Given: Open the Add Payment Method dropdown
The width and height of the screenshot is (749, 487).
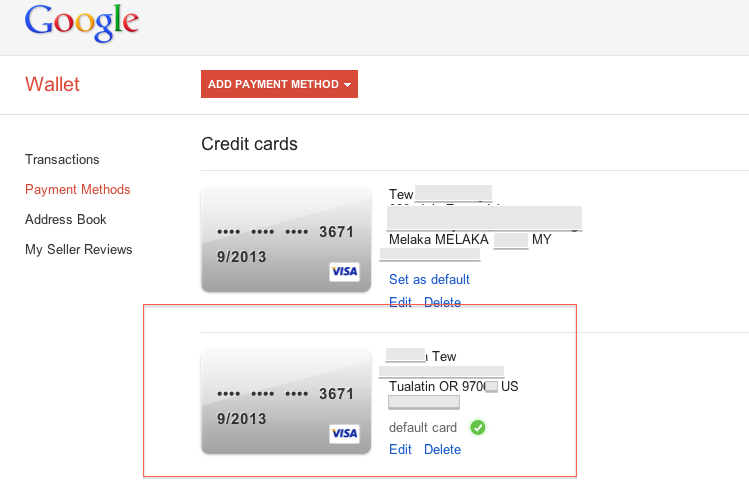Looking at the screenshot, I should (279, 84).
